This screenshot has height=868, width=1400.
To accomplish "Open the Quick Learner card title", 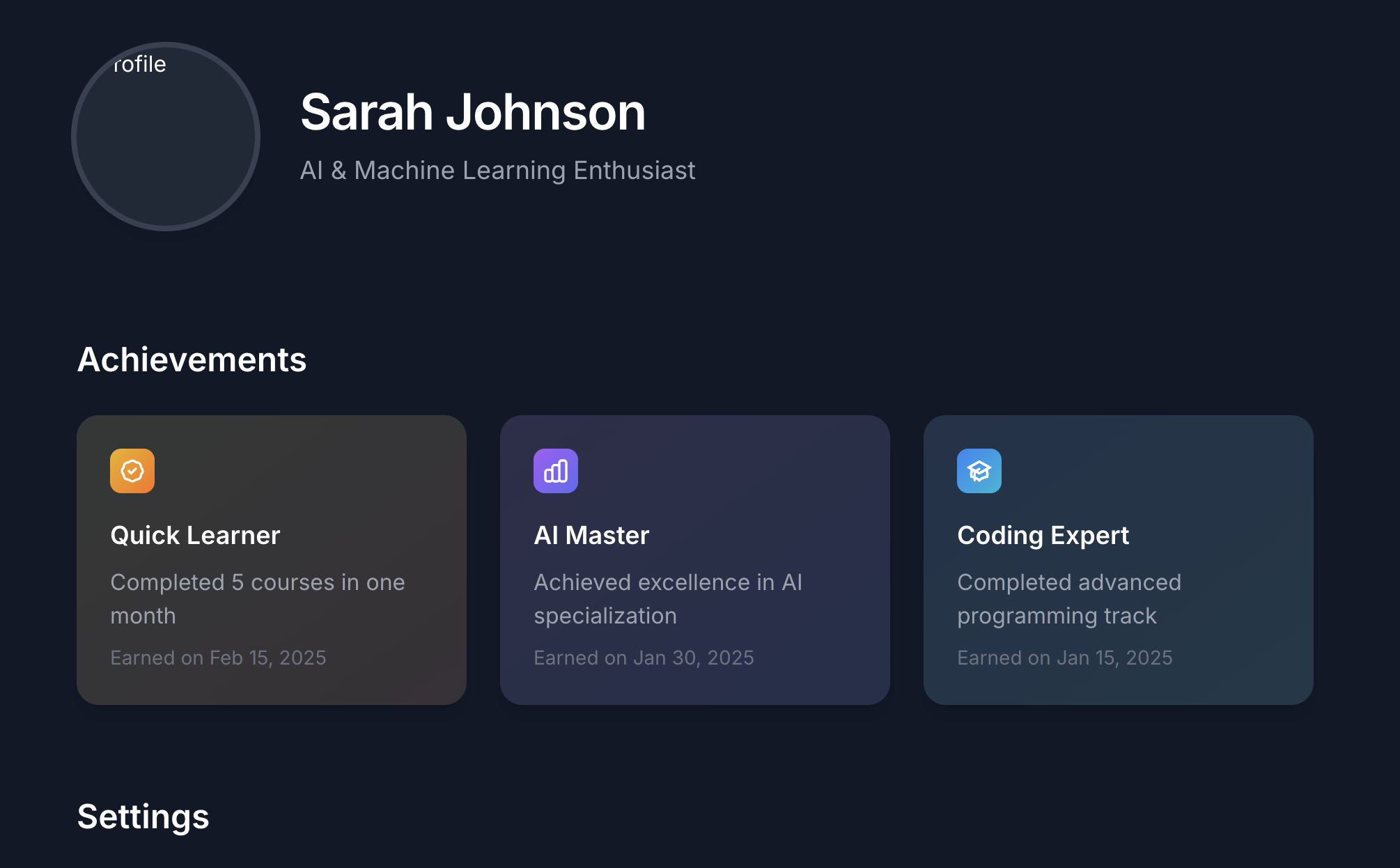I will click(x=195, y=536).
